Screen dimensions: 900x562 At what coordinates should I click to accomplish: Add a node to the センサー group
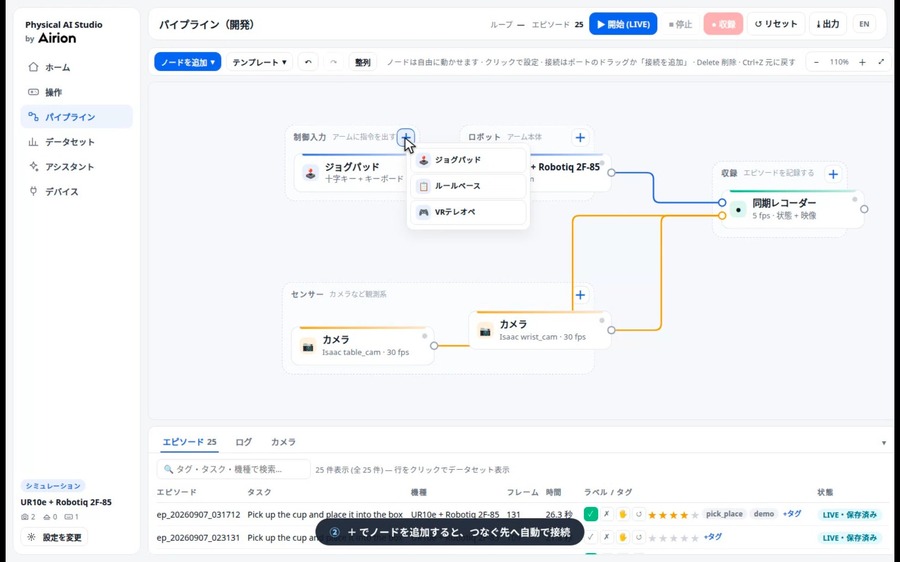[x=580, y=294]
